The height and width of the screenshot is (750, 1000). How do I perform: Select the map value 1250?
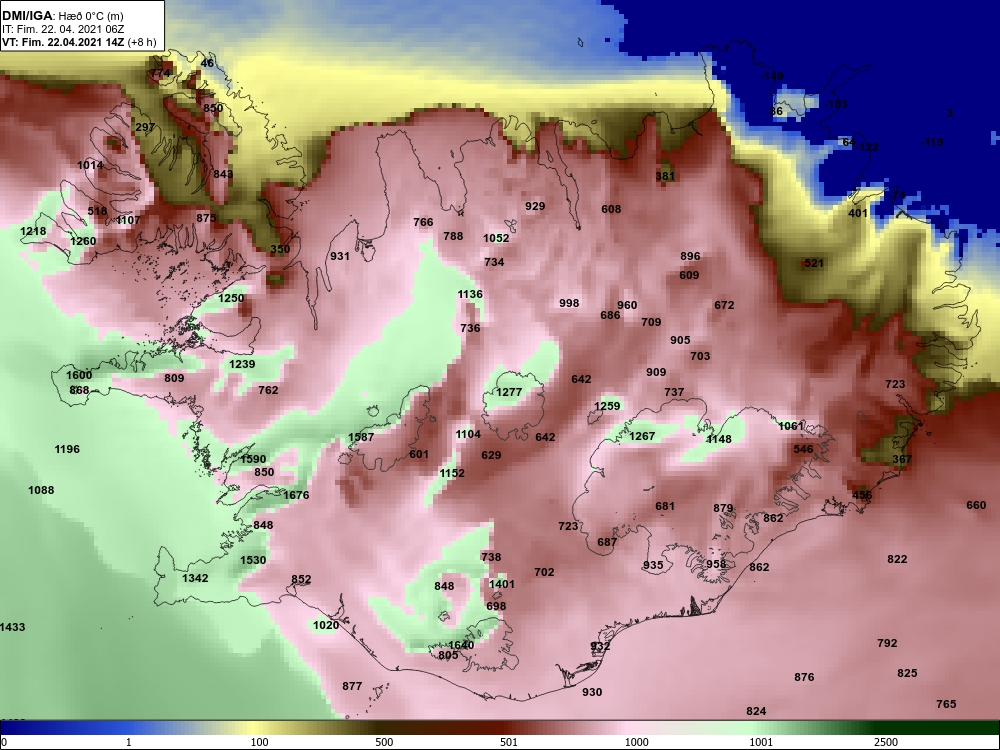click(231, 298)
